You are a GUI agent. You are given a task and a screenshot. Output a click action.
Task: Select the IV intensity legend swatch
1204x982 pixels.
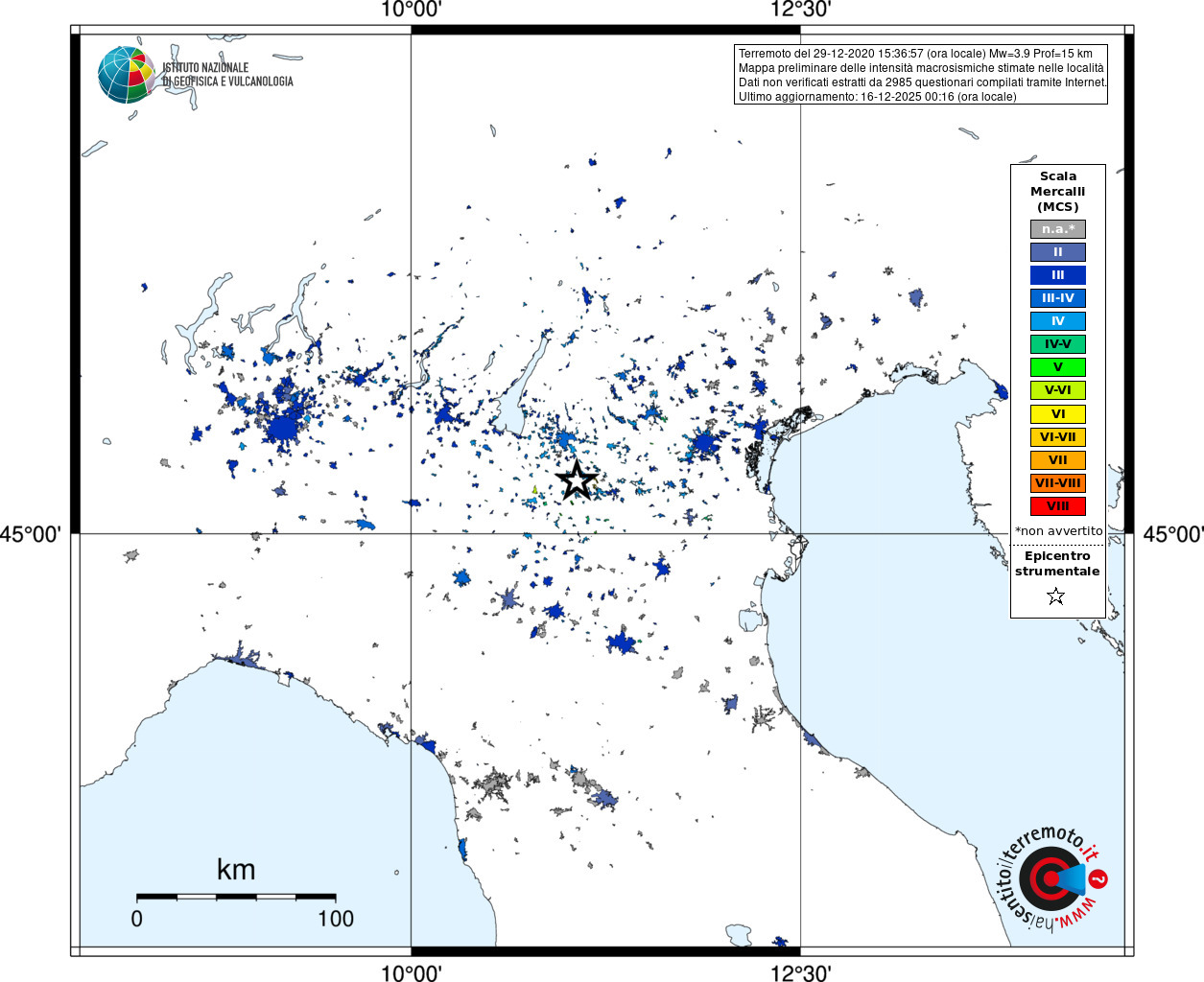1058,321
